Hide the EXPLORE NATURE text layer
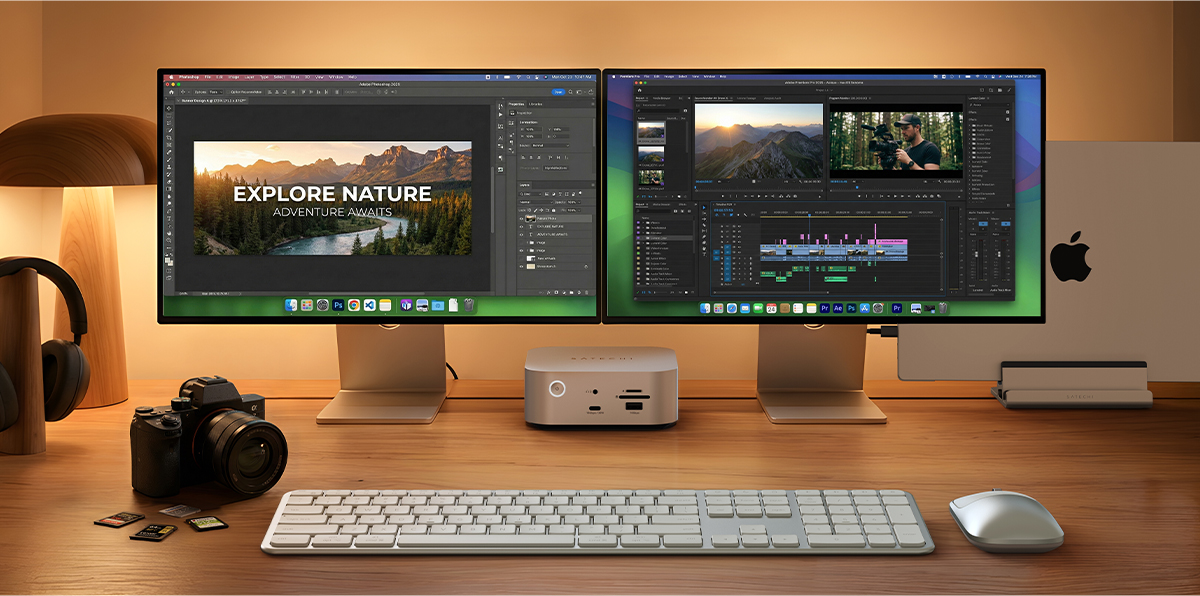 pos(521,226)
